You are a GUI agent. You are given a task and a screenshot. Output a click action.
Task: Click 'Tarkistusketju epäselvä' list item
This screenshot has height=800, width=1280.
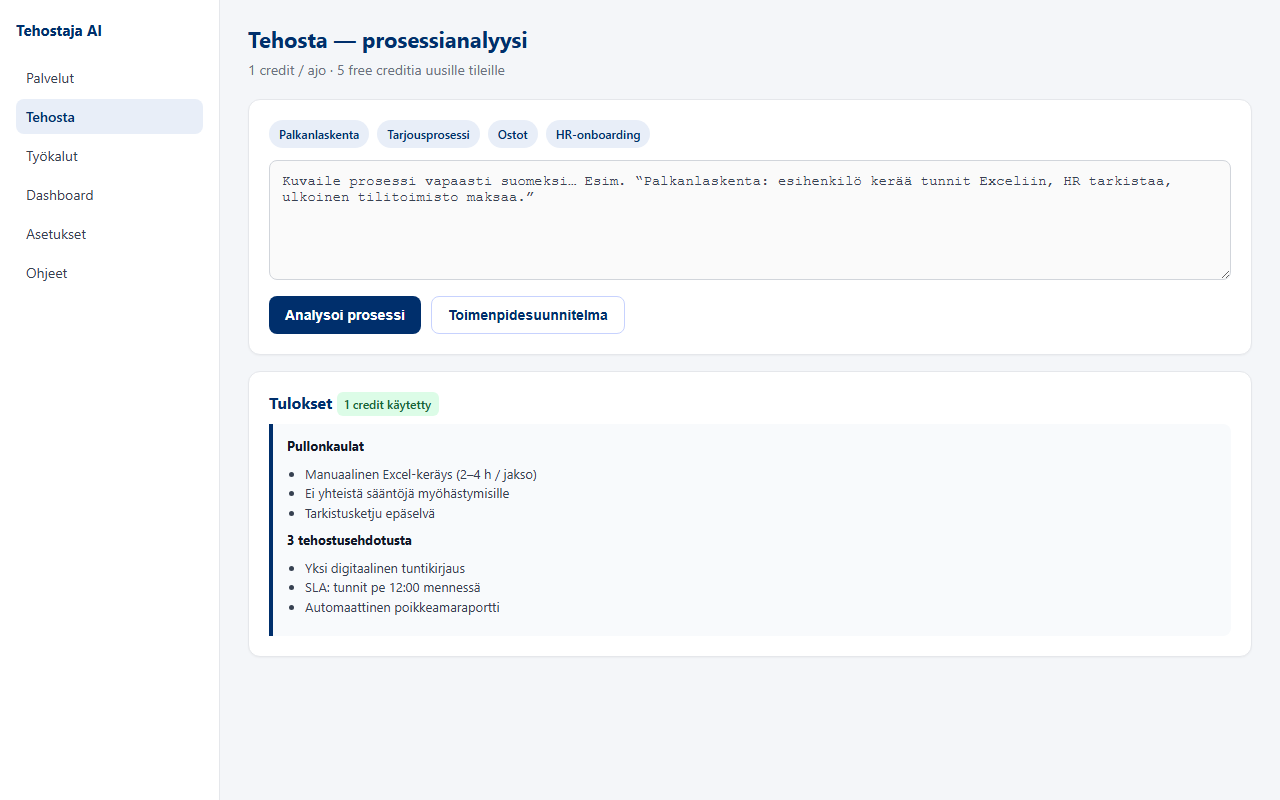370,514
